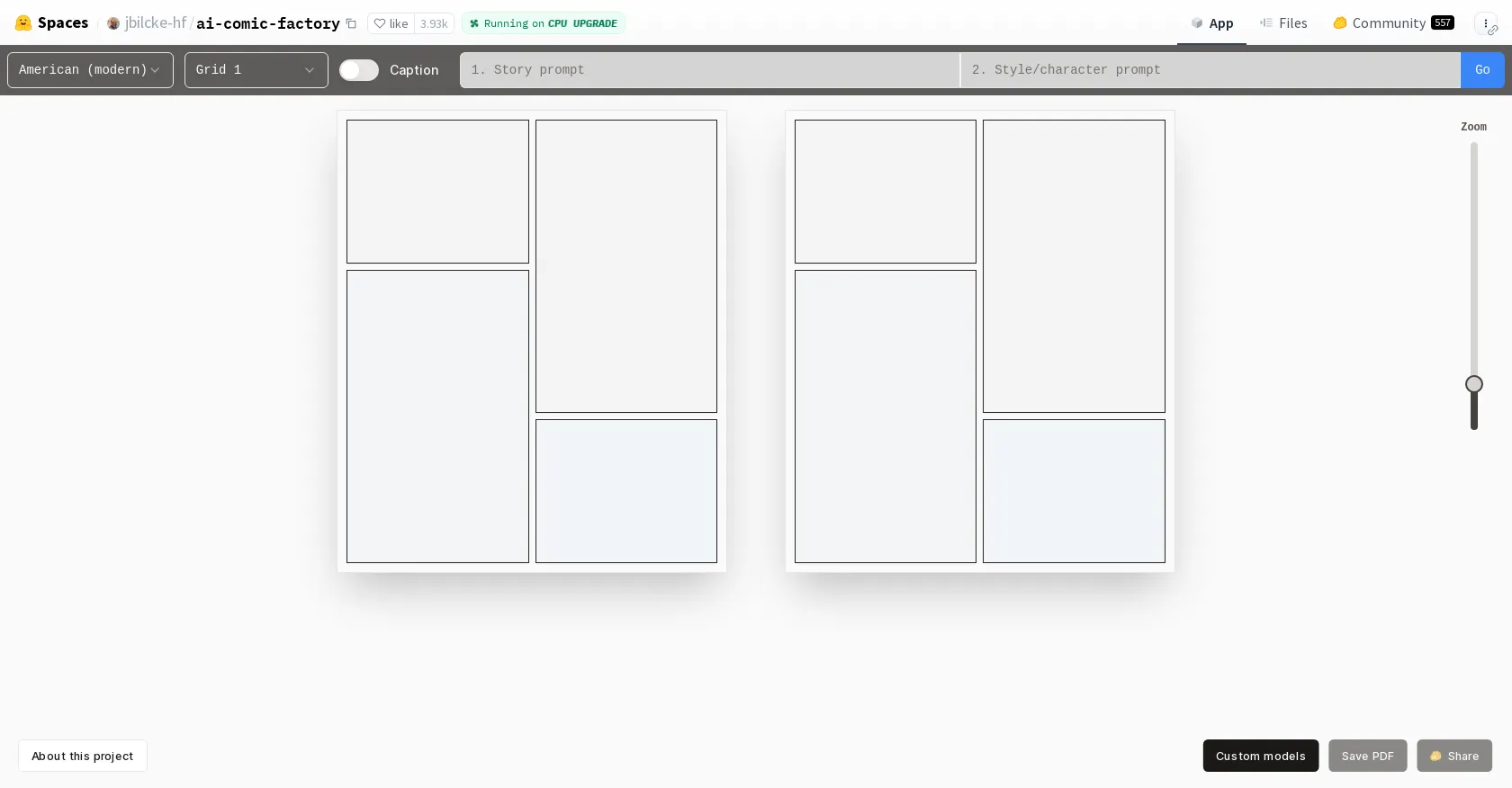
Task: Toggle the Caption switch
Action: pyautogui.click(x=358, y=70)
